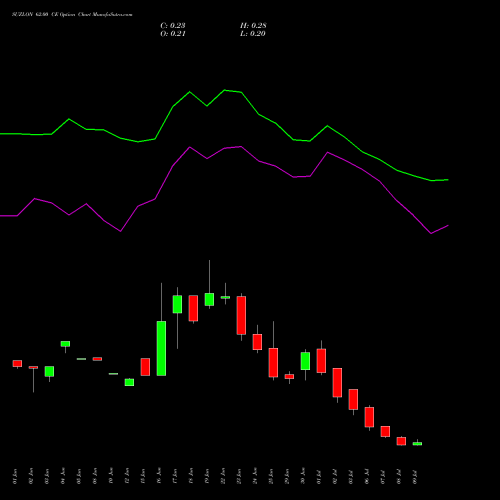Click the red candle above 02 Jul
Screen dimensions: 500x500
click(337, 383)
